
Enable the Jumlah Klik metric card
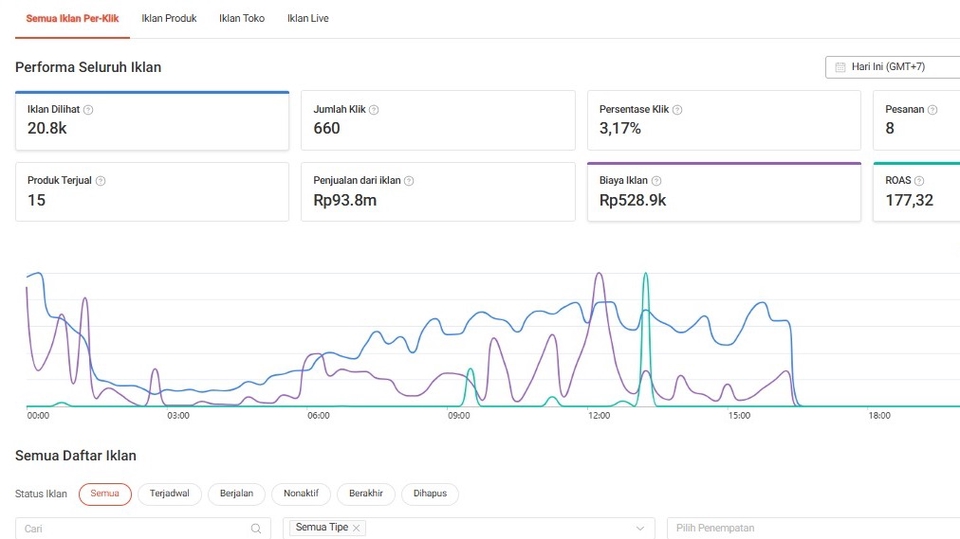click(437, 121)
